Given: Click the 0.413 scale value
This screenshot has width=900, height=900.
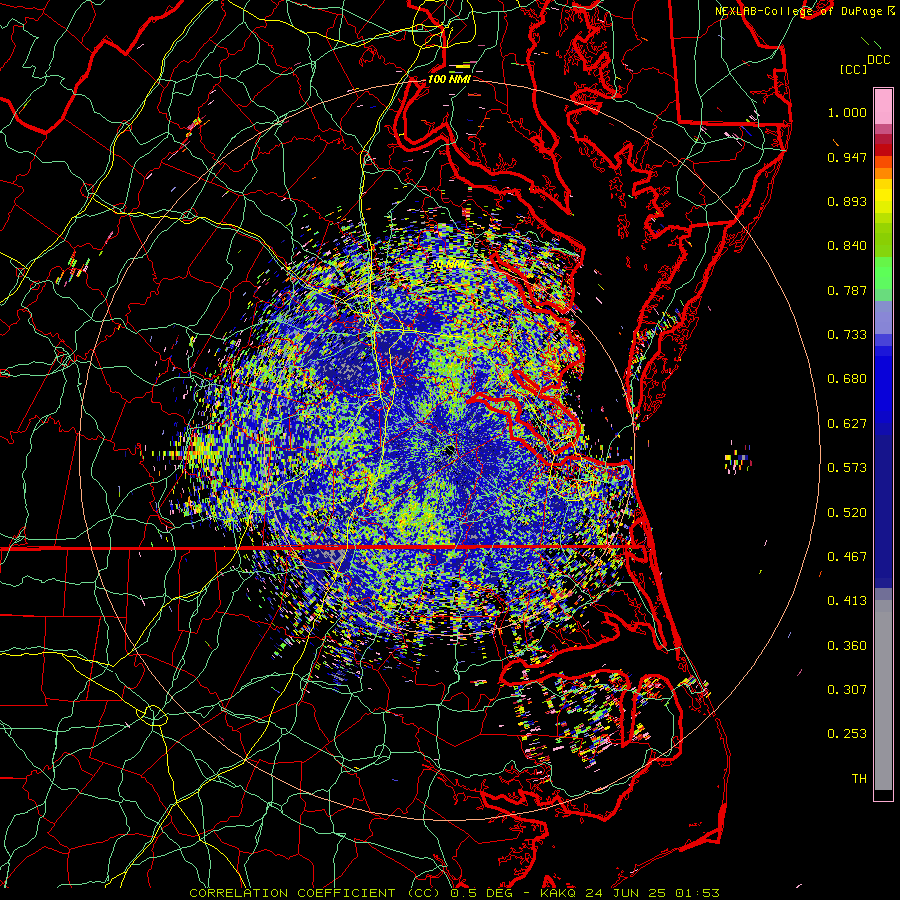Looking at the screenshot, I should (x=847, y=601).
